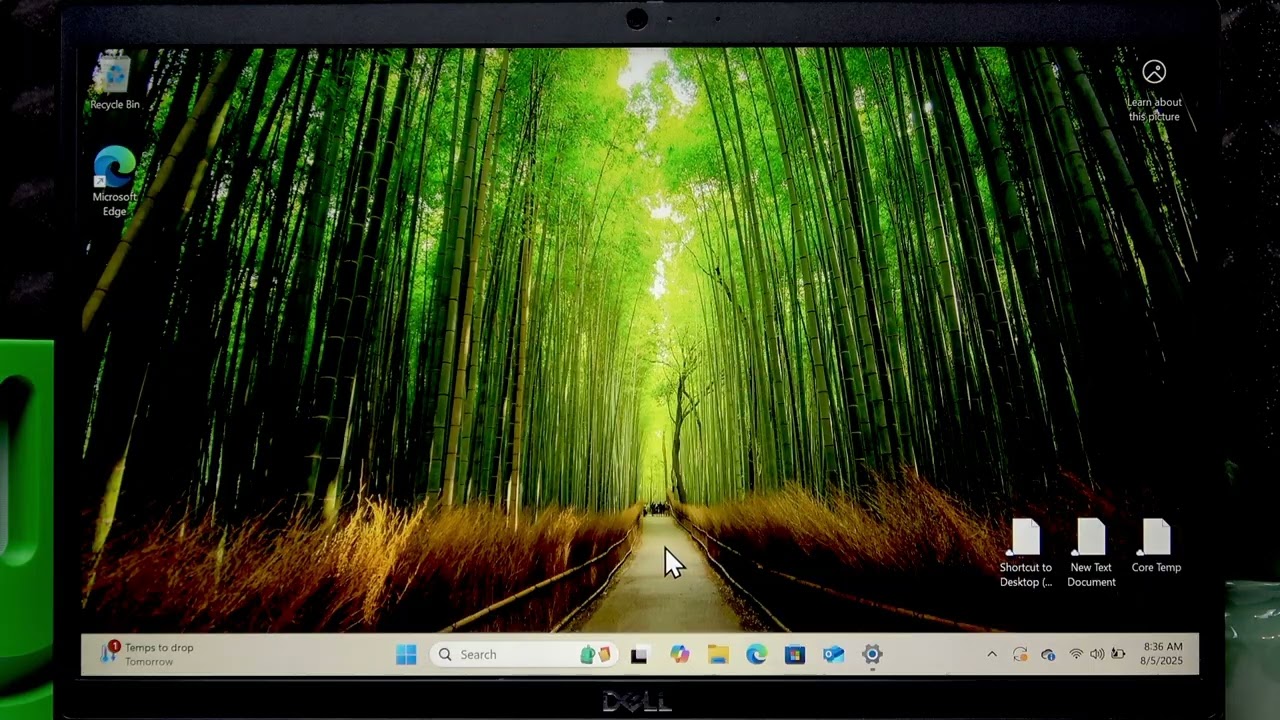Open the Windows Start menu
Screen dimensions: 1280x720
tap(406, 655)
